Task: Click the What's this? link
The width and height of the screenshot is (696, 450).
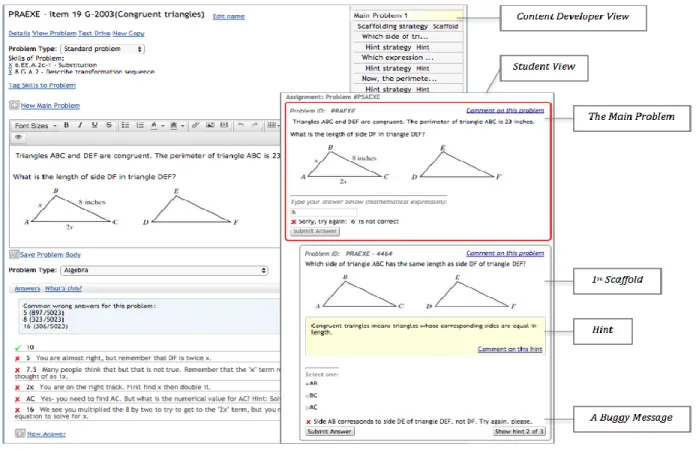Action: (63, 288)
